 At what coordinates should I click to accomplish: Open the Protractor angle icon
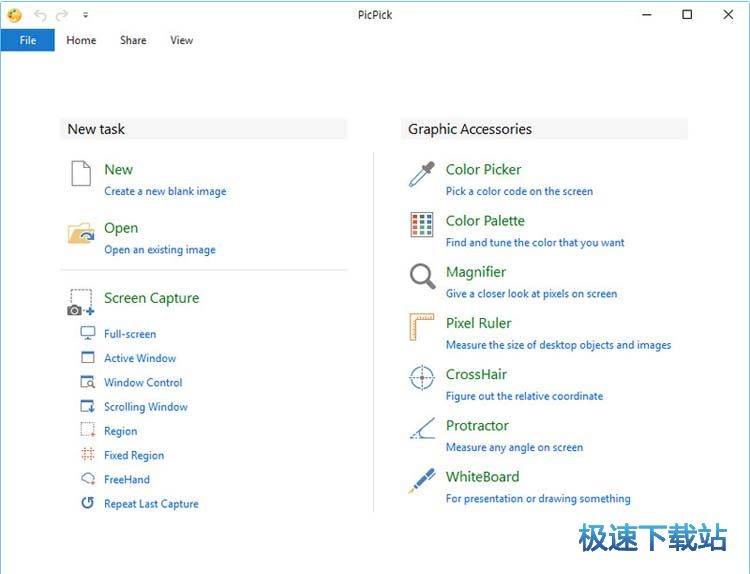point(422,430)
